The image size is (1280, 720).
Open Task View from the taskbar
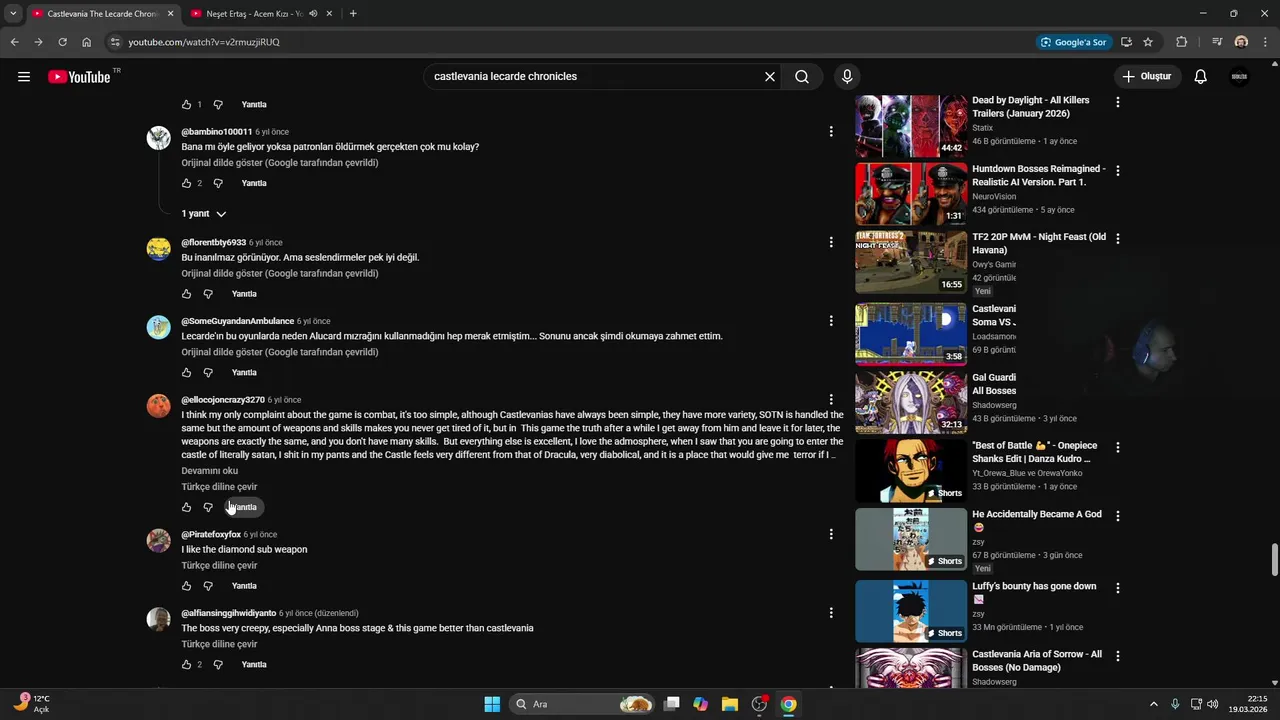click(672, 704)
